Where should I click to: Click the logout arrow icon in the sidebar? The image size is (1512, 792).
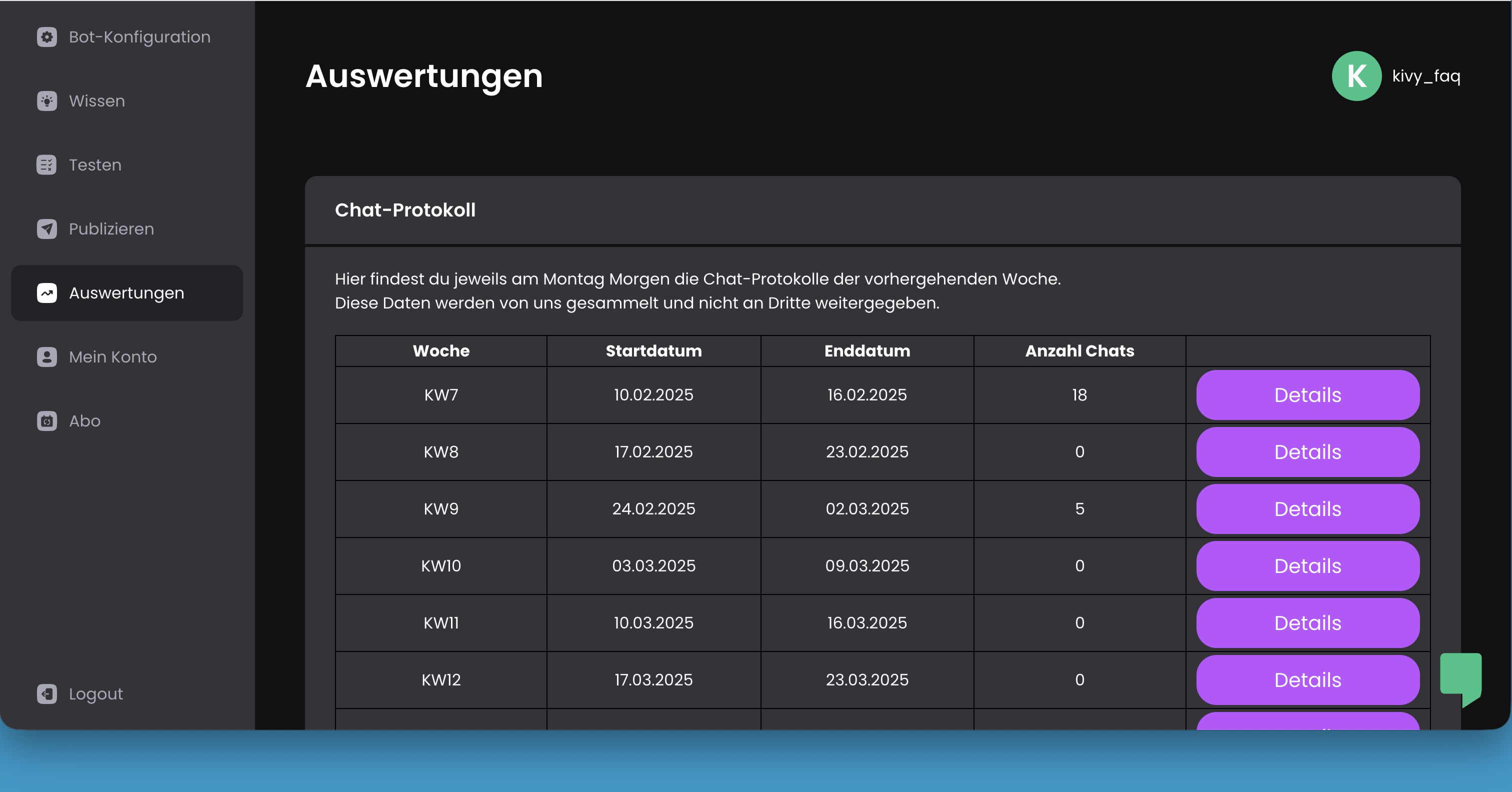pyautogui.click(x=46, y=694)
